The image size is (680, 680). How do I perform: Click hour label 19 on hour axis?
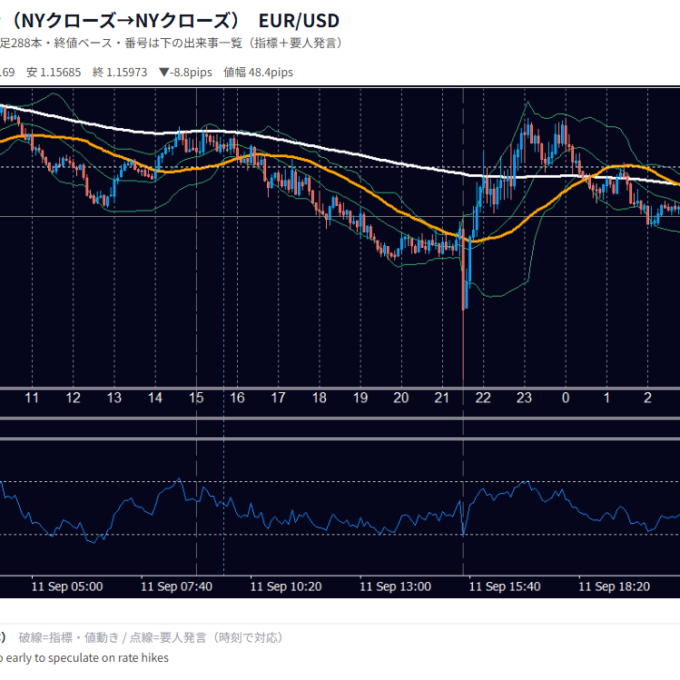coord(360,398)
